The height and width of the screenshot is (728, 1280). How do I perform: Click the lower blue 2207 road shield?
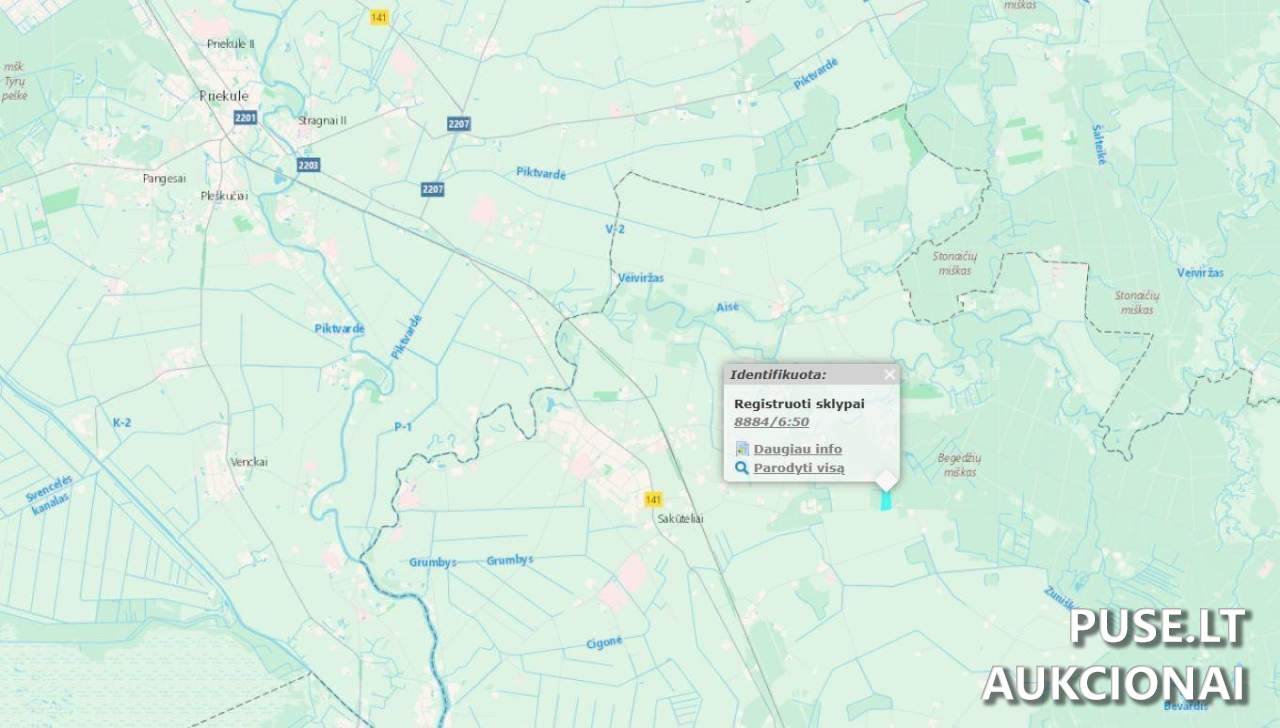pos(433,188)
